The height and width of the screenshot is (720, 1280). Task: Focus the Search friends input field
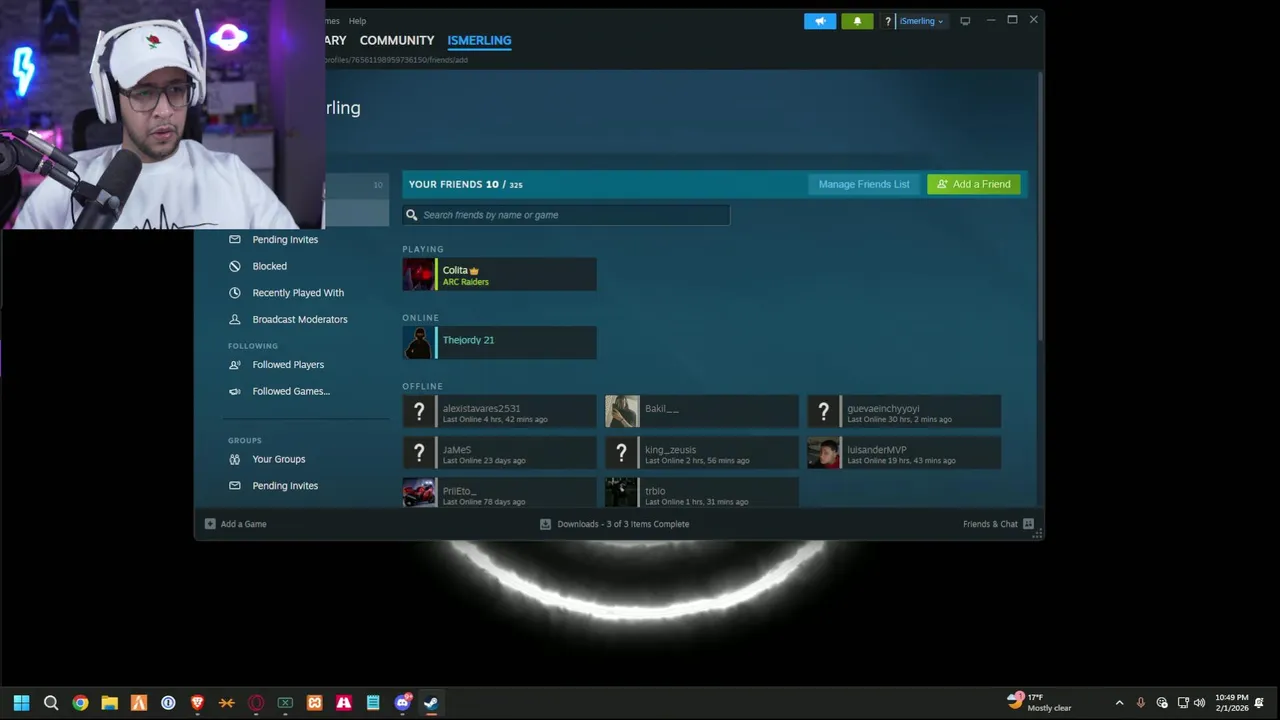(x=566, y=215)
